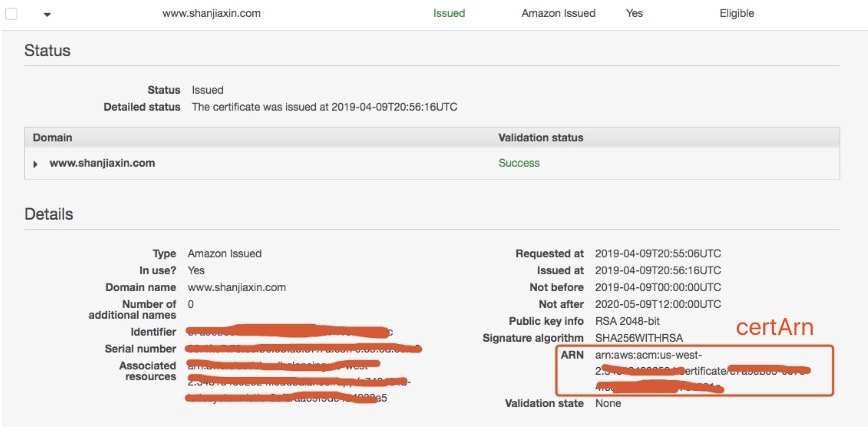Click the Success validation status text
Viewport: 868px width, 432px height.
tap(519, 163)
